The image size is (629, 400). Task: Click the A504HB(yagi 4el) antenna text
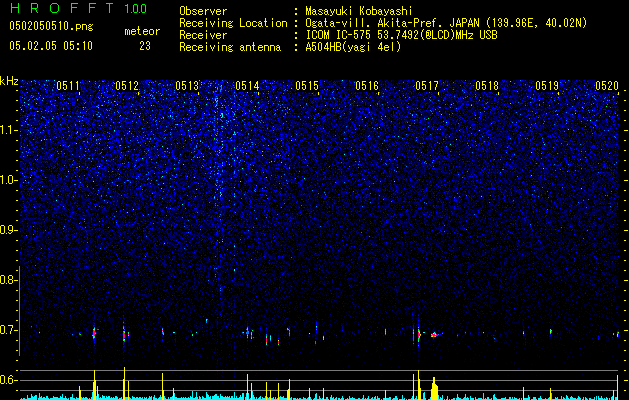(x=353, y=47)
